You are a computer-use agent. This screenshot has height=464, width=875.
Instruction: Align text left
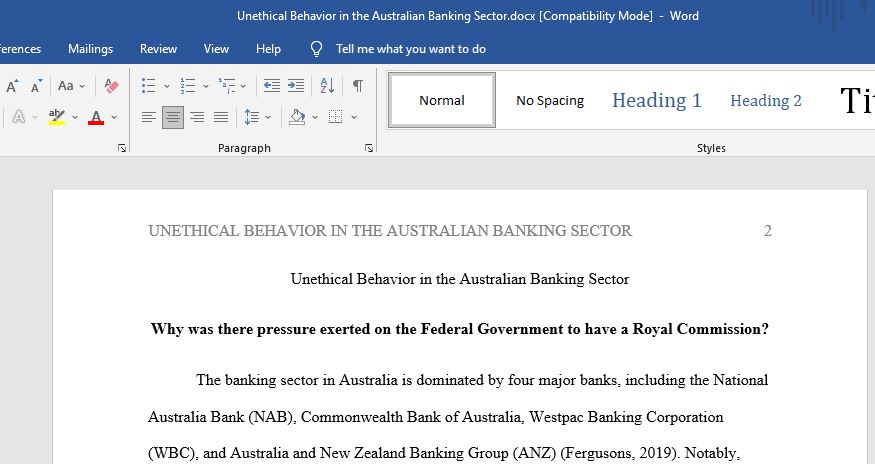pyautogui.click(x=148, y=117)
